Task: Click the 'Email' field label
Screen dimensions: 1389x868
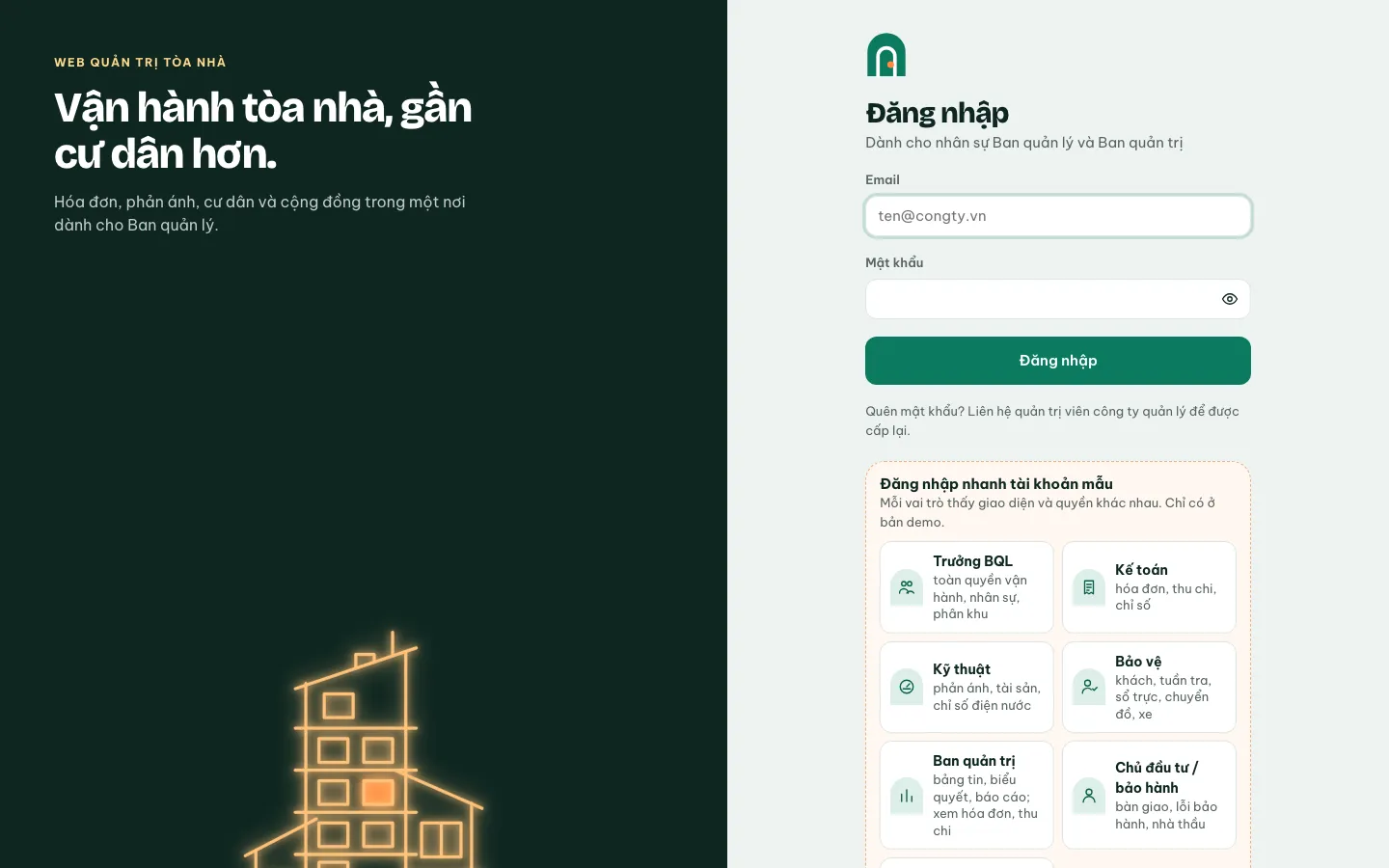Action: (883, 179)
